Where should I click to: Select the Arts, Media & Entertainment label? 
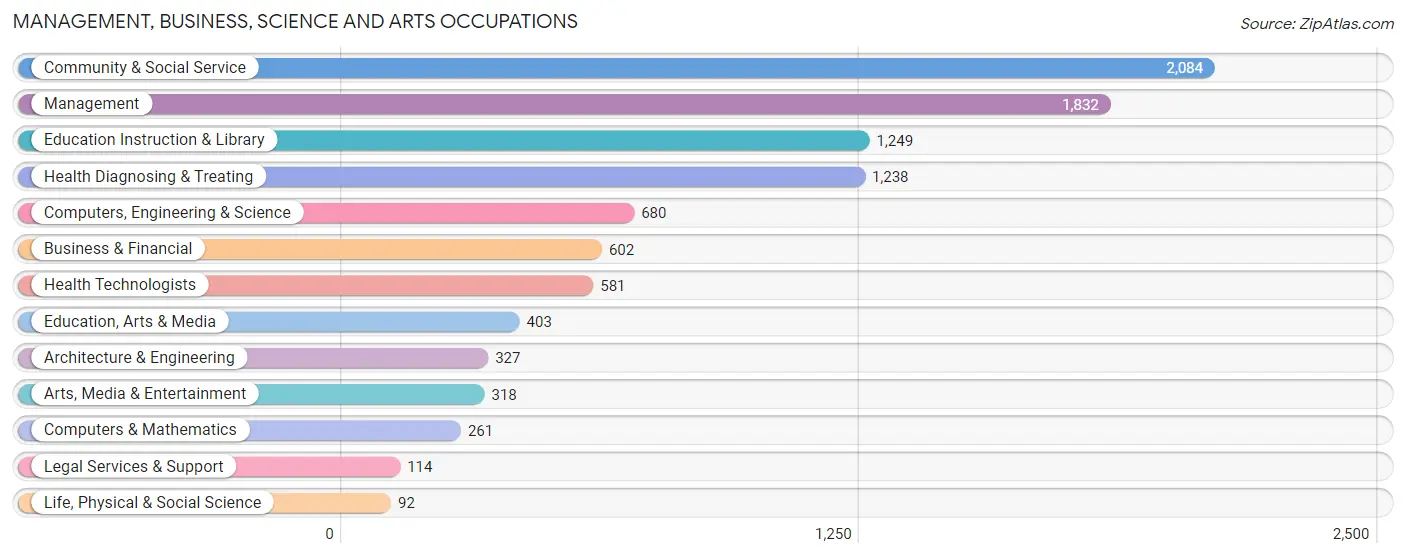point(145,394)
